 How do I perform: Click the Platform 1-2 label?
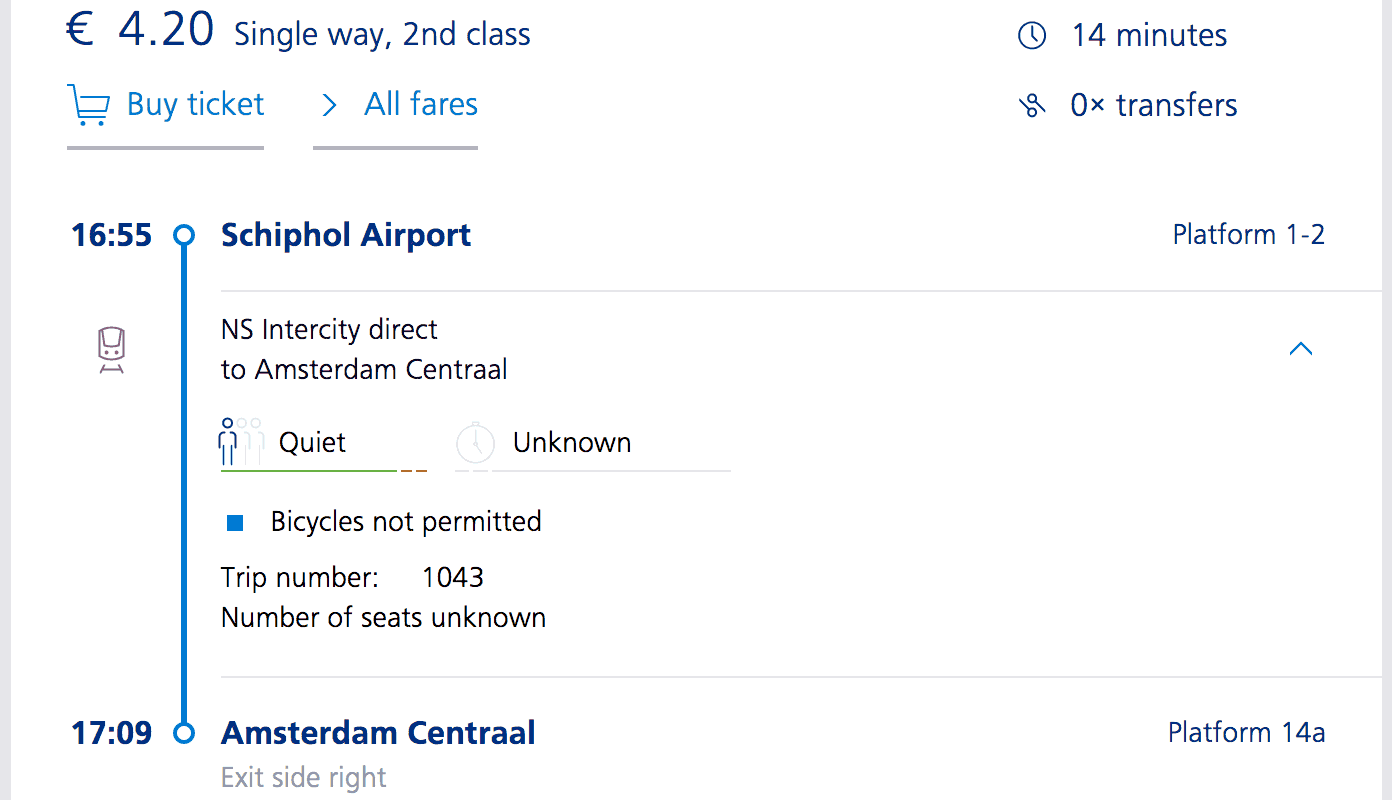(x=1248, y=235)
